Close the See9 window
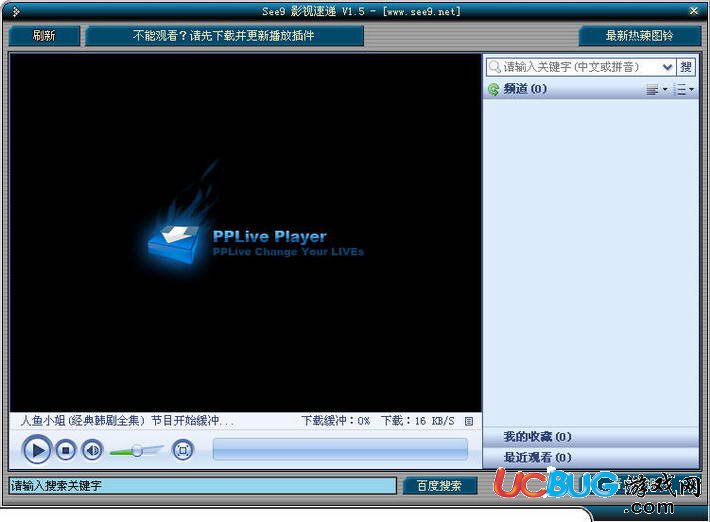The height and width of the screenshot is (522, 710). pos(693,11)
